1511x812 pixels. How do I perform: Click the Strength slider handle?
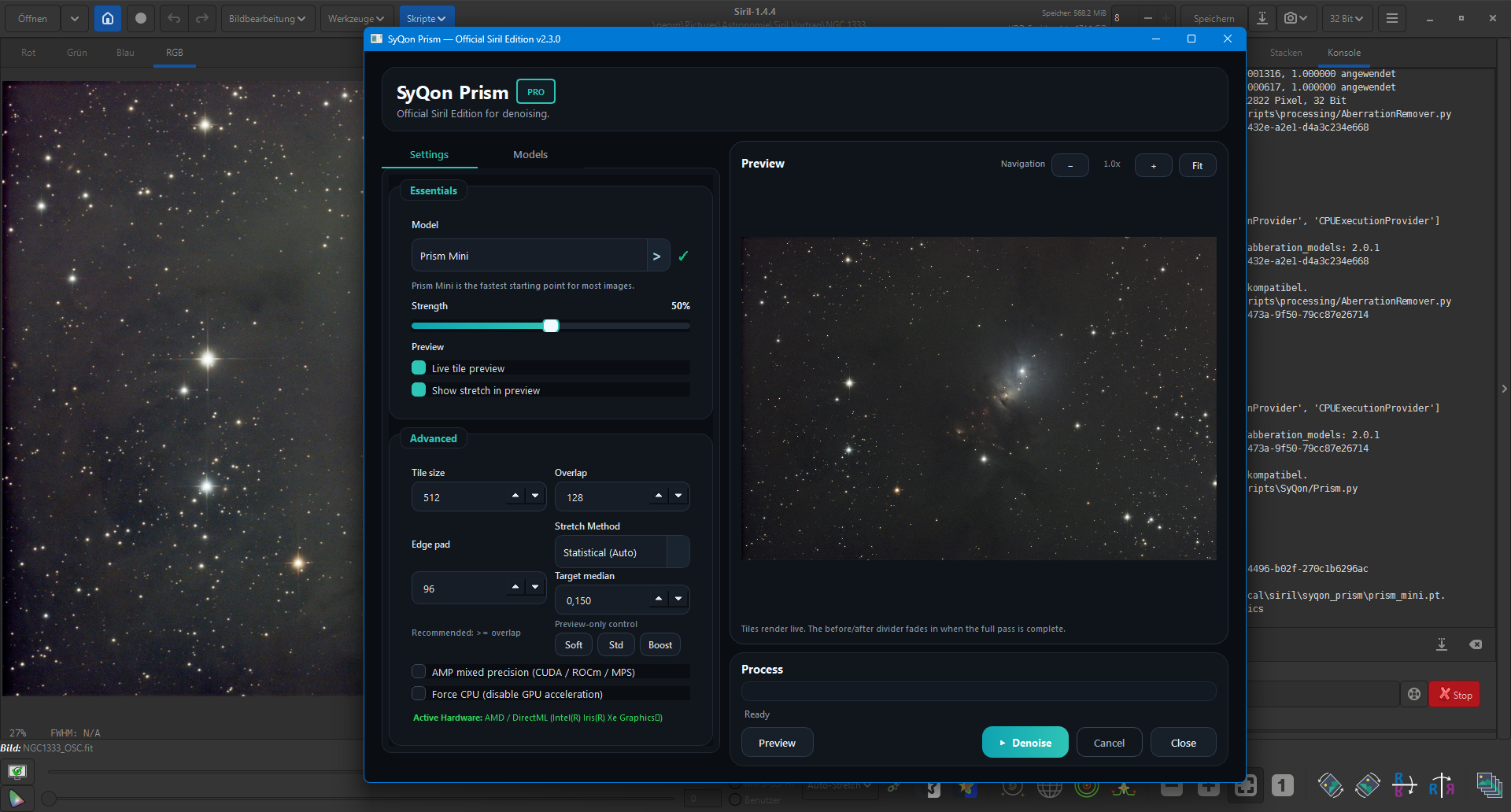551,326
